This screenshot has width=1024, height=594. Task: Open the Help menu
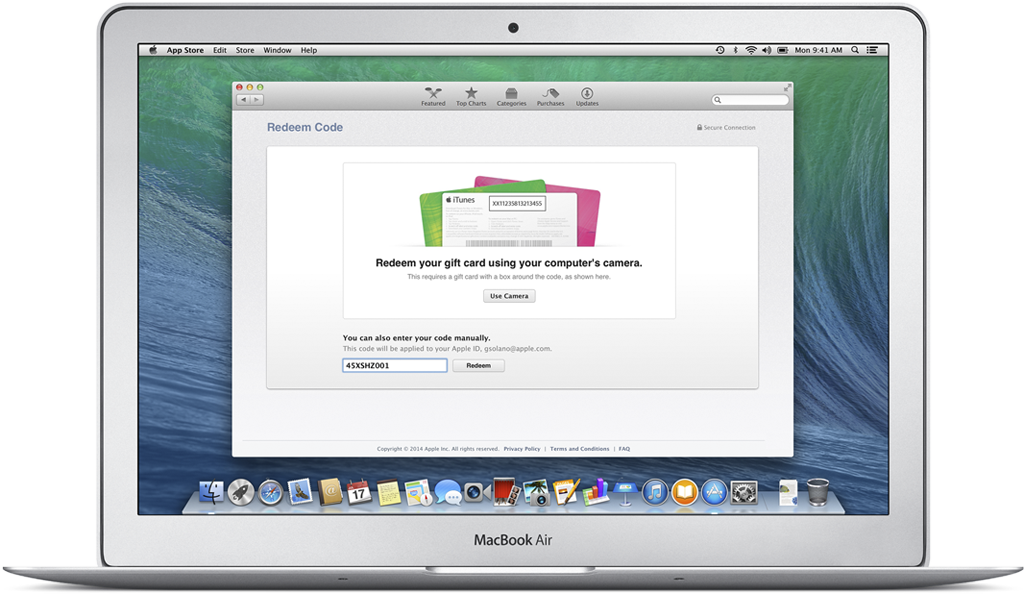[x=309, y=50]
